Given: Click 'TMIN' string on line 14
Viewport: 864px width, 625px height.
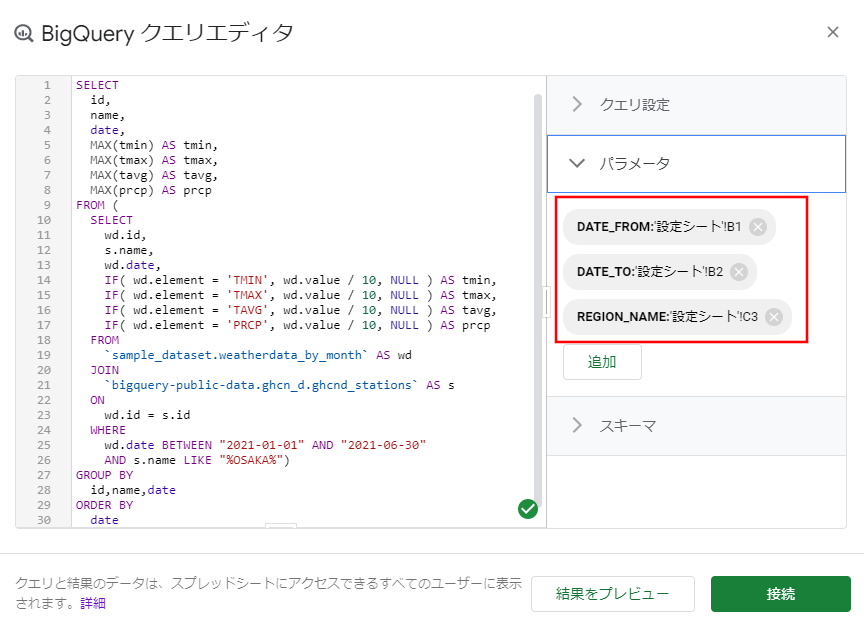Looking at the screenshot, I should [x=247, y=280].
